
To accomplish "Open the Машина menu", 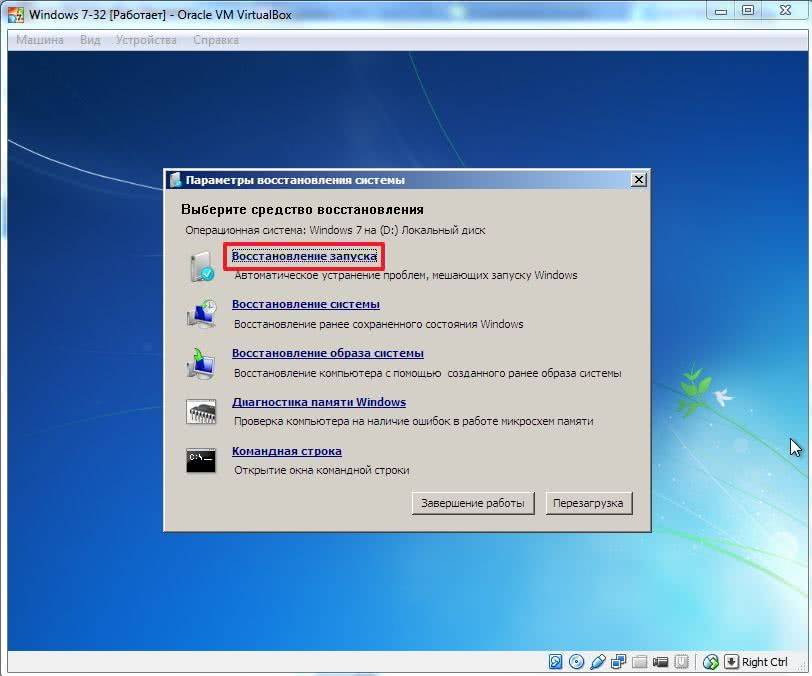I will click(40, 40).
